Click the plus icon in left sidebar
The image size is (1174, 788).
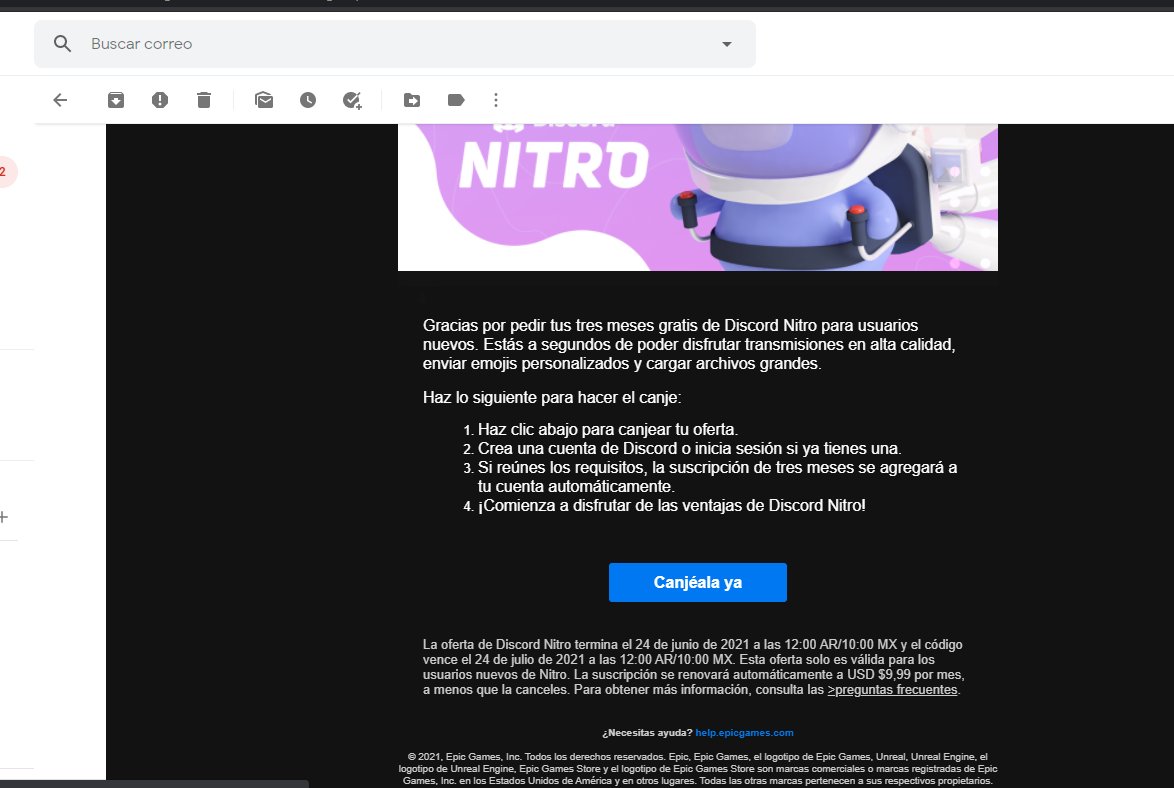click(4, 517)
